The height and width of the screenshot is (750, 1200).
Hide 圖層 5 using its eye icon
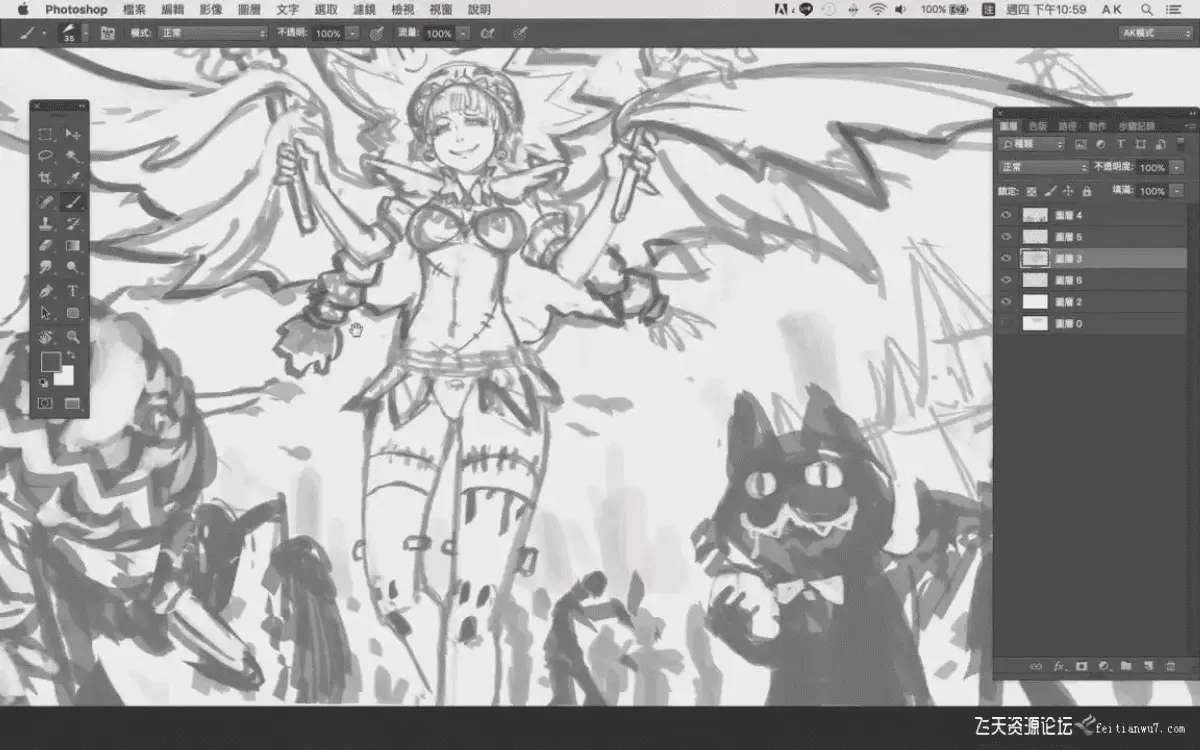(x=1006, y=237)
